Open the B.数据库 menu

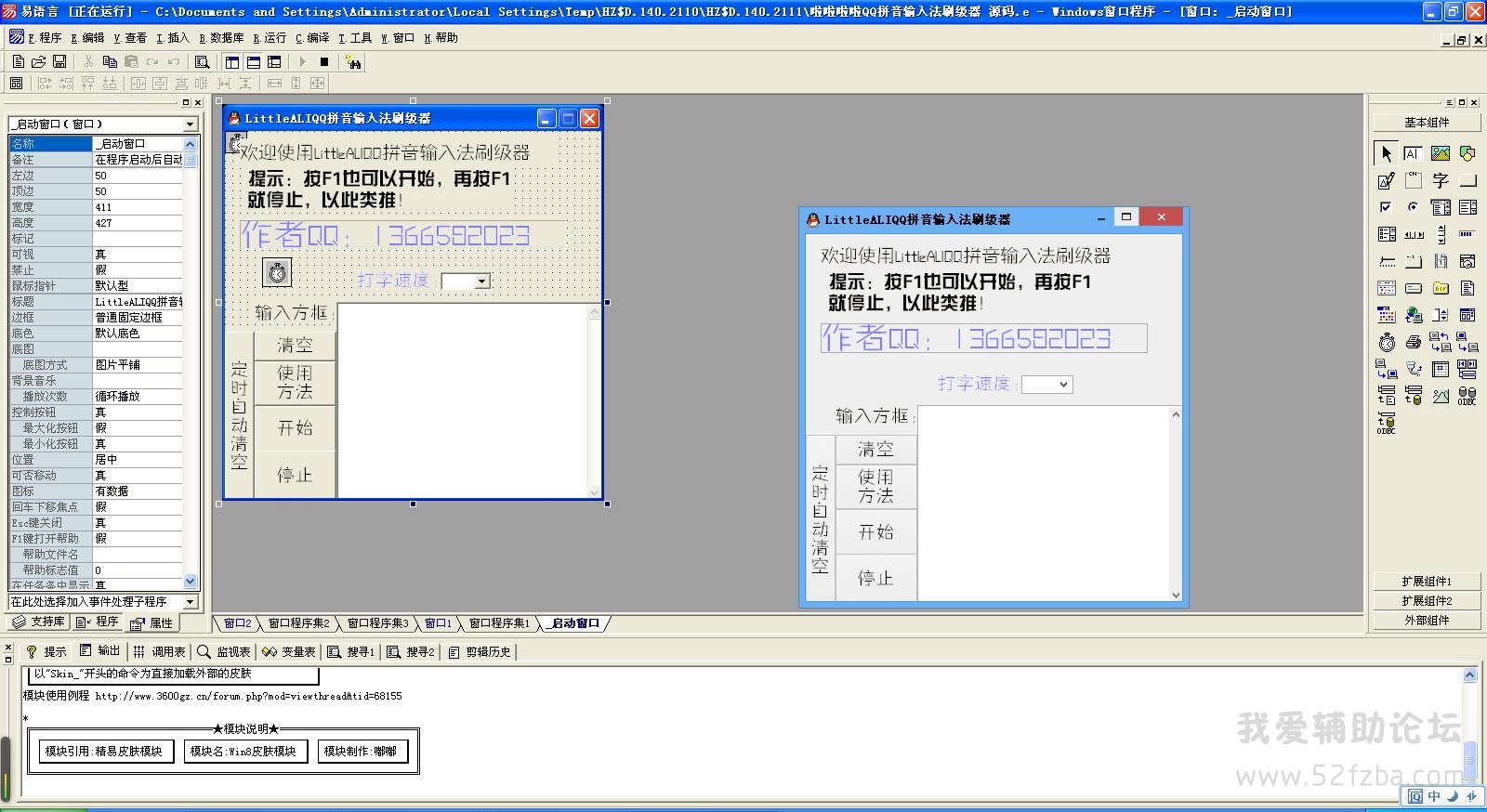(x=221, y=38)
